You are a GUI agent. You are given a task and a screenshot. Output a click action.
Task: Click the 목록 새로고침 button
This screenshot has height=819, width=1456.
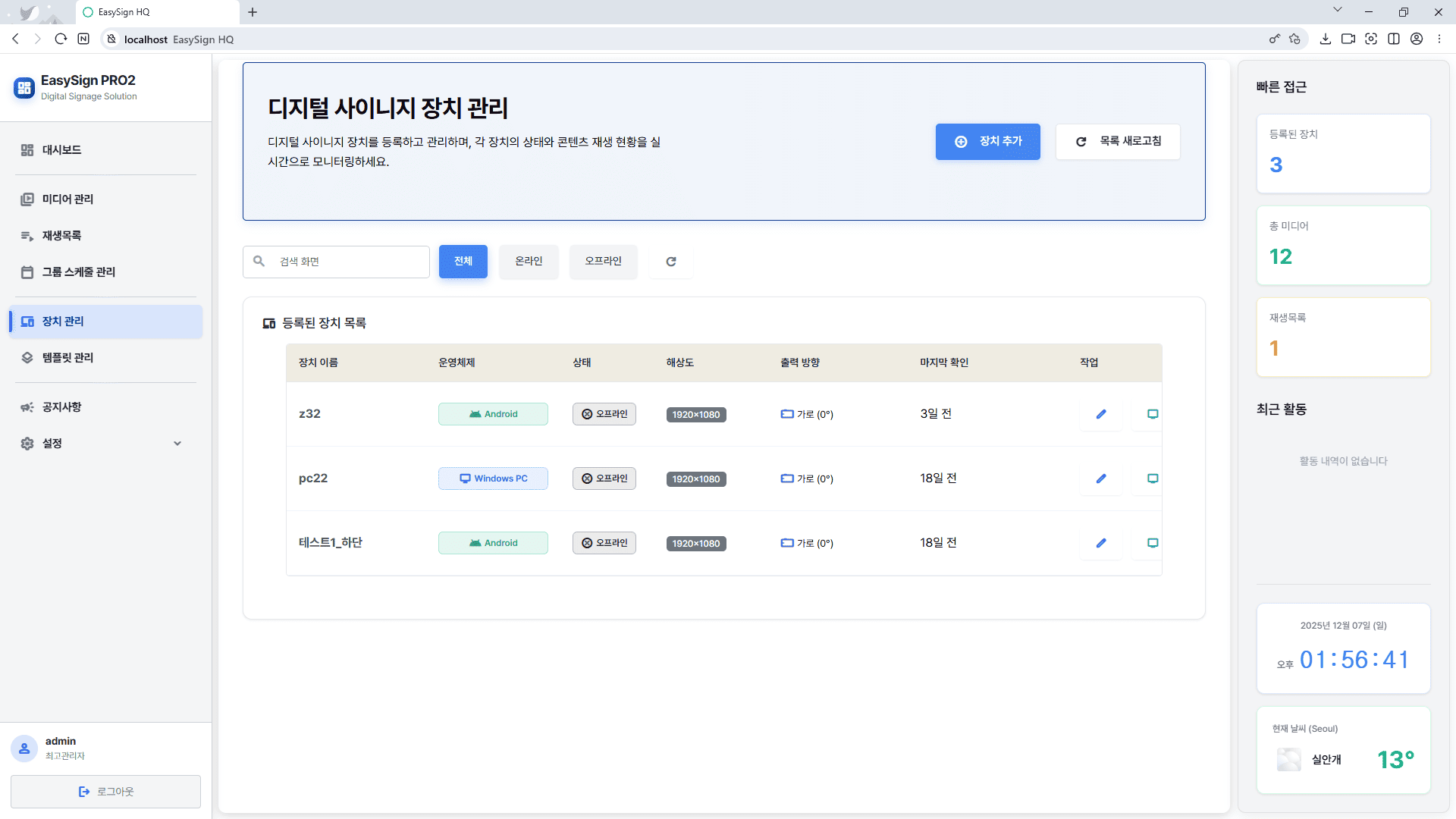[1118, 142]
